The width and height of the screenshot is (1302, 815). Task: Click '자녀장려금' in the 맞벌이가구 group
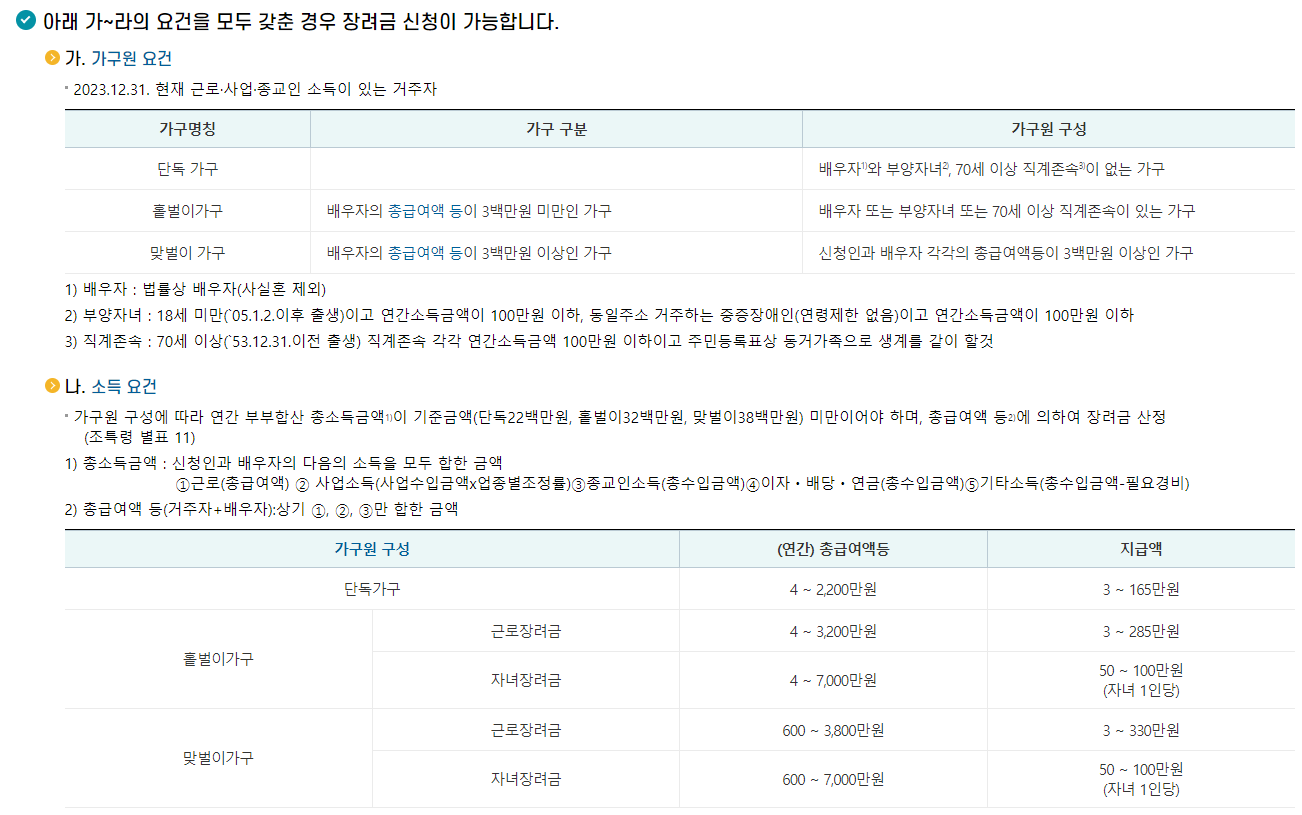(526, 779)
